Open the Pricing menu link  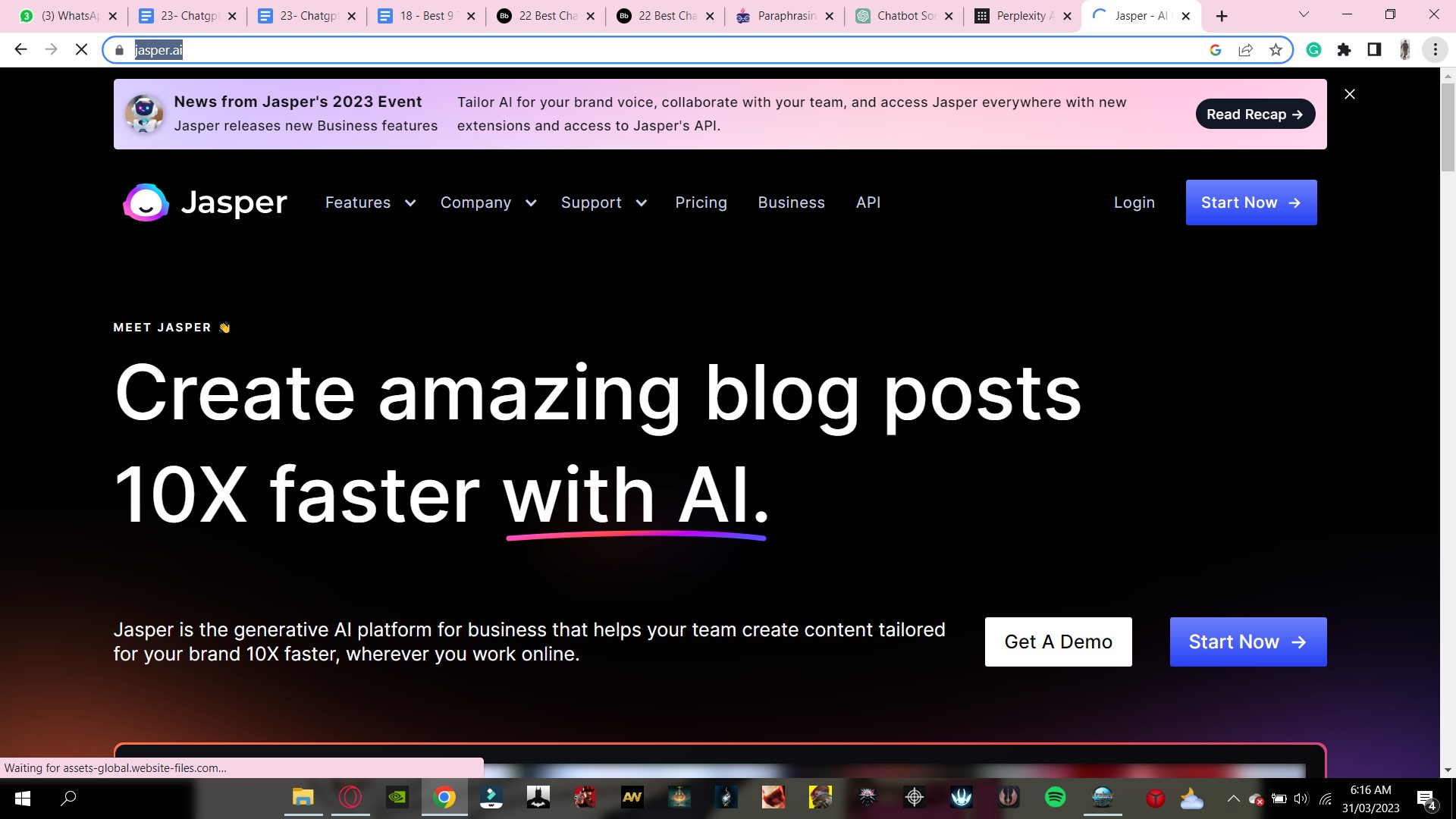click(x=701, y=202)
